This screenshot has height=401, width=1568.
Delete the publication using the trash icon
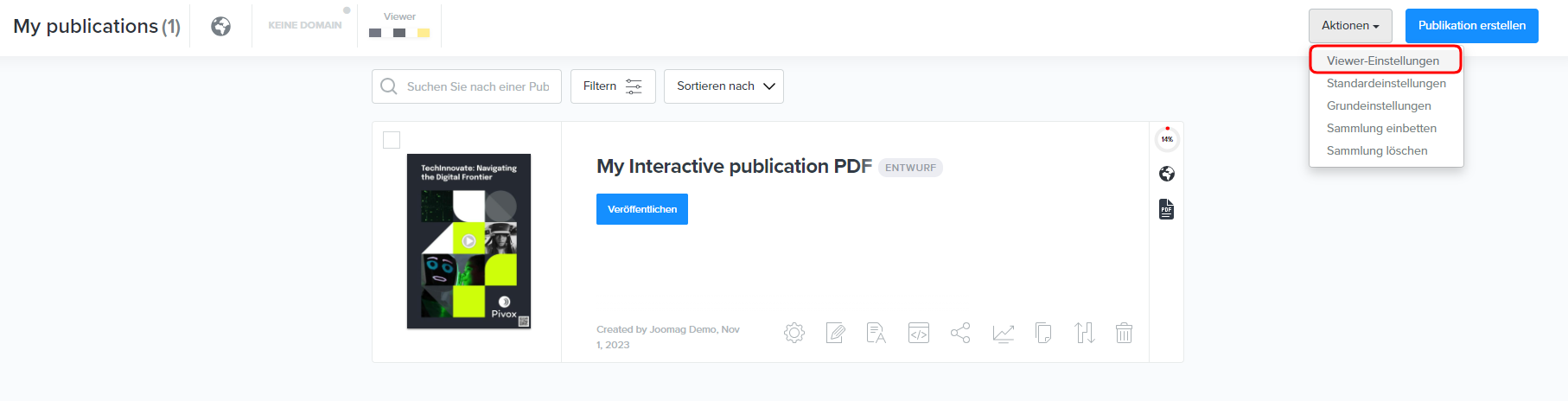(x=1124, y=333)
